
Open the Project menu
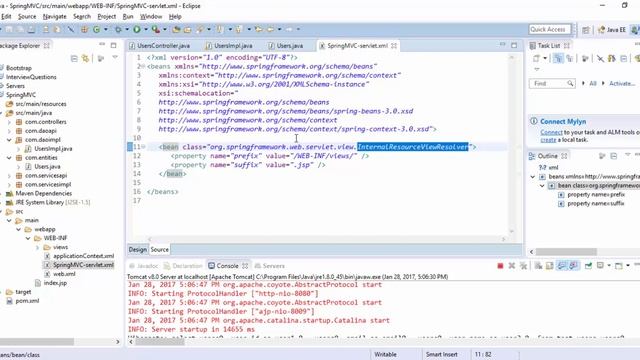(x=107, y=17)
